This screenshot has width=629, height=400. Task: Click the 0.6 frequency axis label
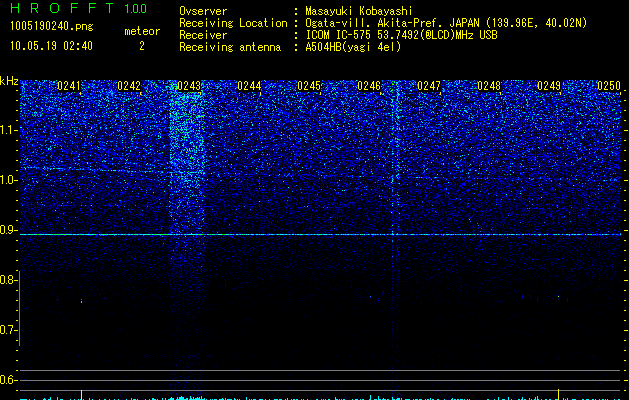[8, 380]
